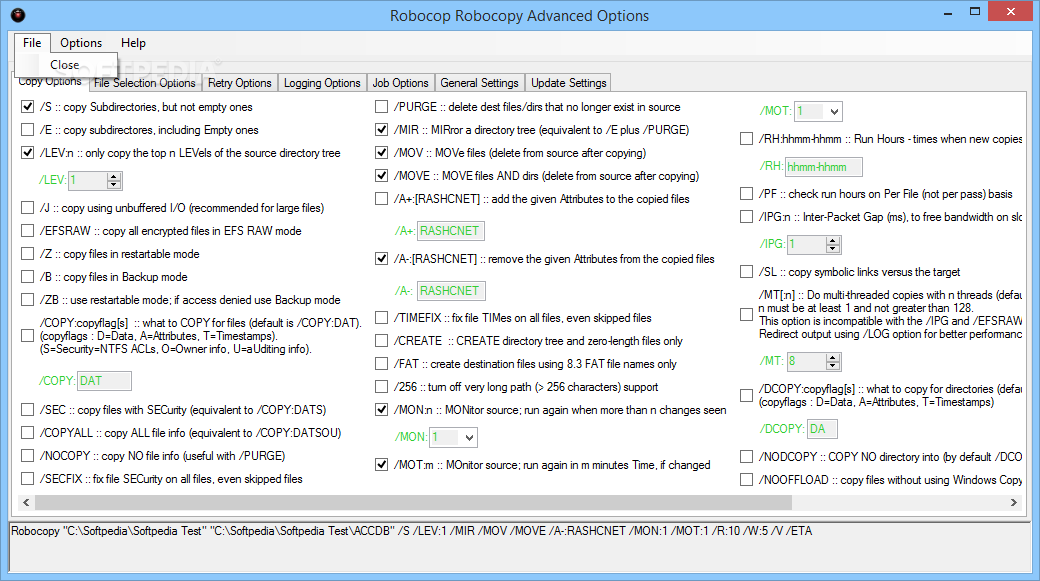1040x581 pixels.
Task: Enable /COPYALL copy ALL file info
Action: [27, 433]
